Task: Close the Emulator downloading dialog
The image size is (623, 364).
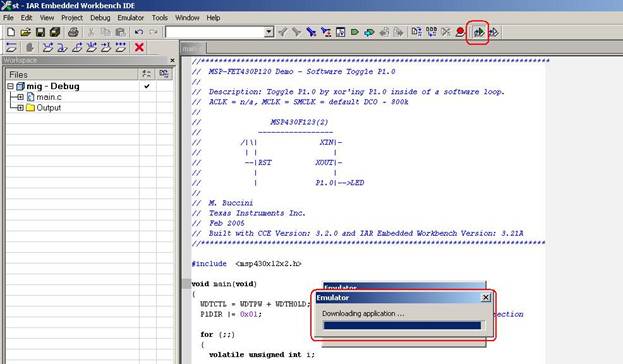Action: tap(486, 298)
